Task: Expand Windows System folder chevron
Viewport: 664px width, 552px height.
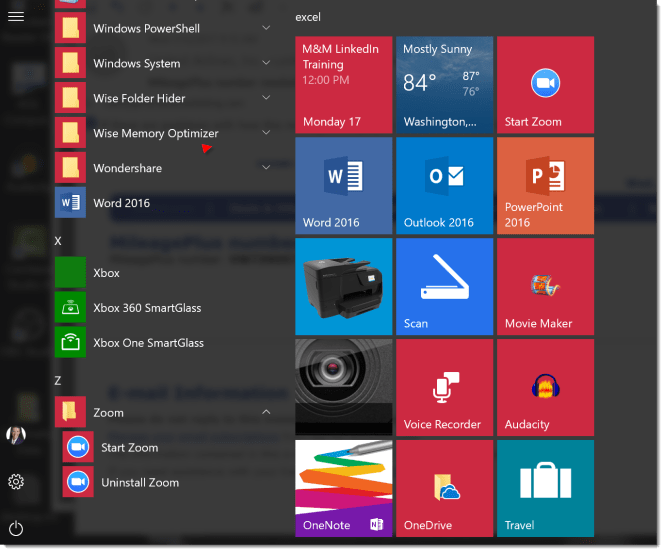Action: click(x=266, y=63)
